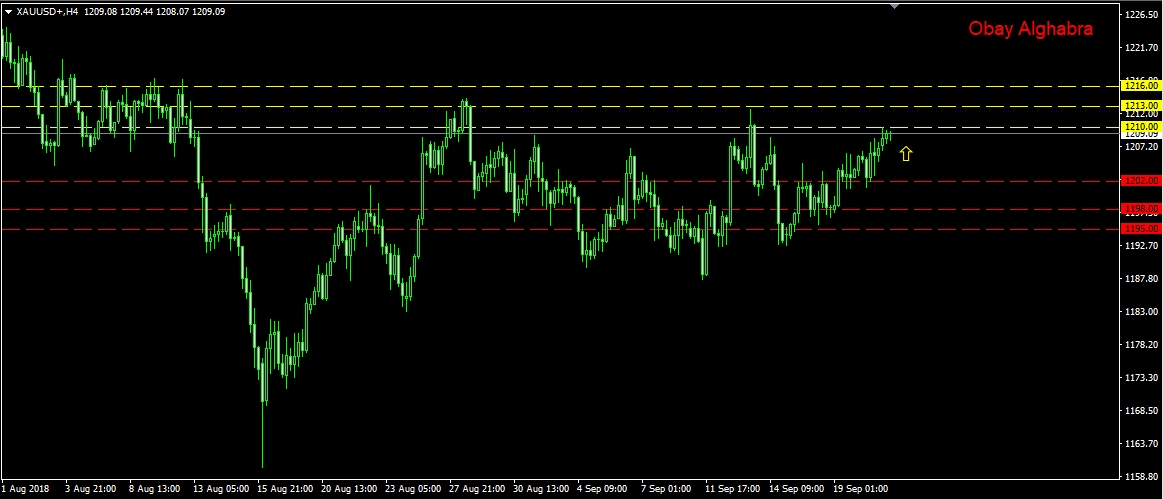Click price scale value 1178.20
The height and width of the screenshot is (499, 1163).
click(x=1142, y=345)
